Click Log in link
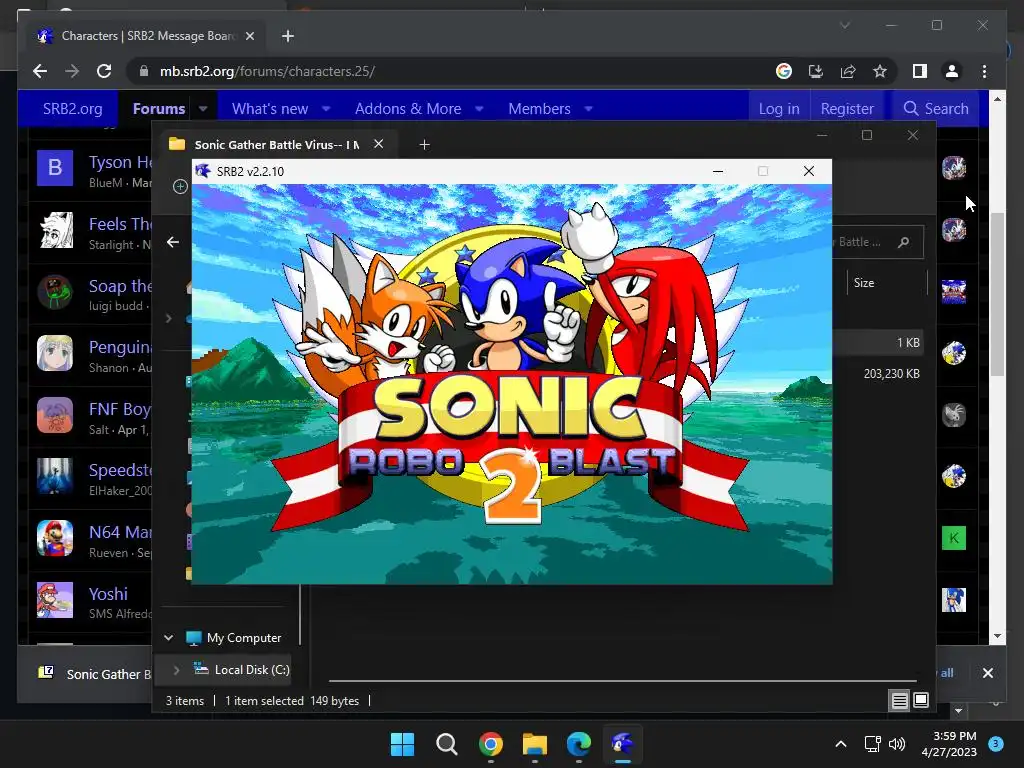 (778, 108)
